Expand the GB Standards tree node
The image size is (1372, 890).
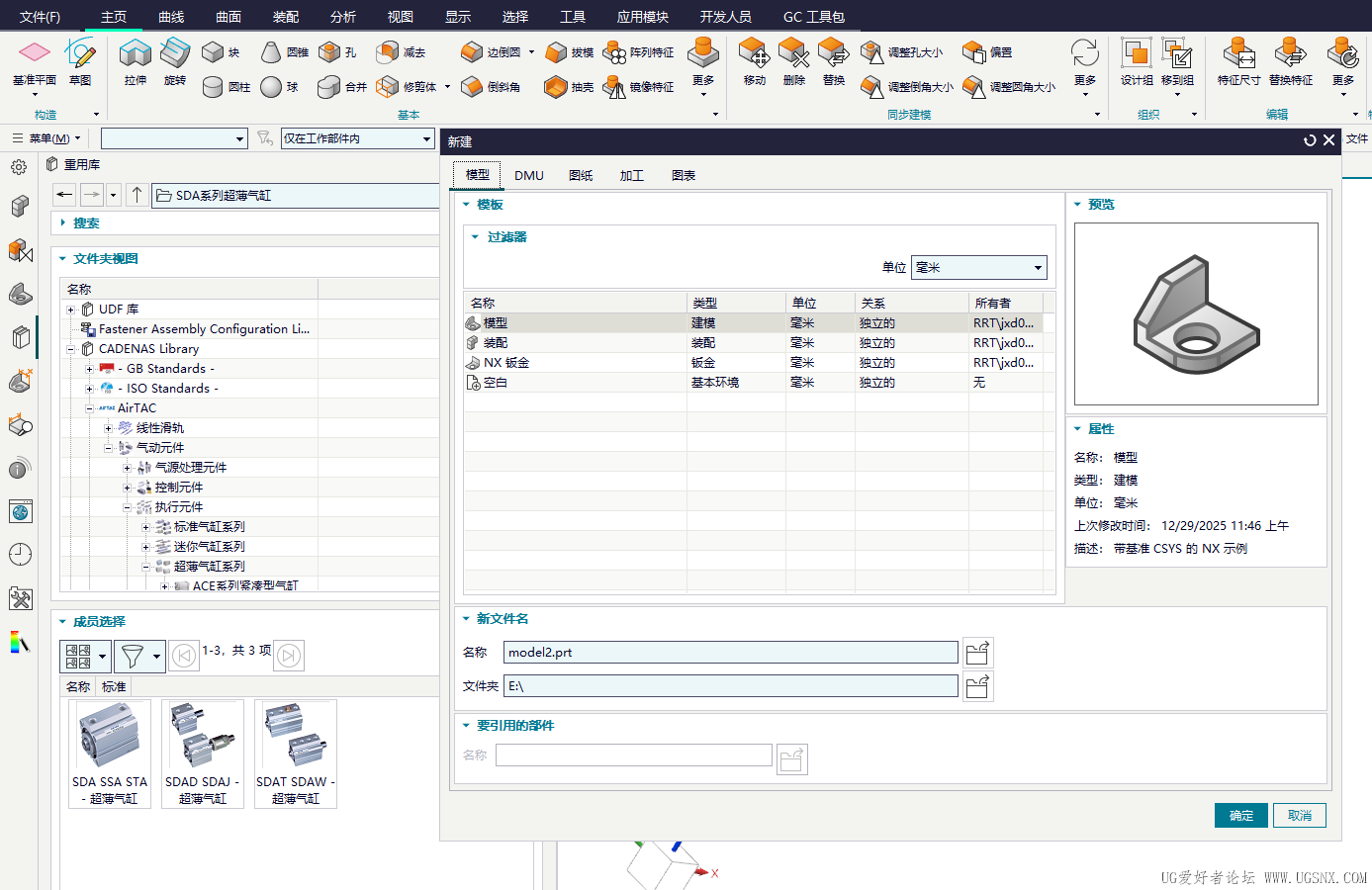(89, 369)
